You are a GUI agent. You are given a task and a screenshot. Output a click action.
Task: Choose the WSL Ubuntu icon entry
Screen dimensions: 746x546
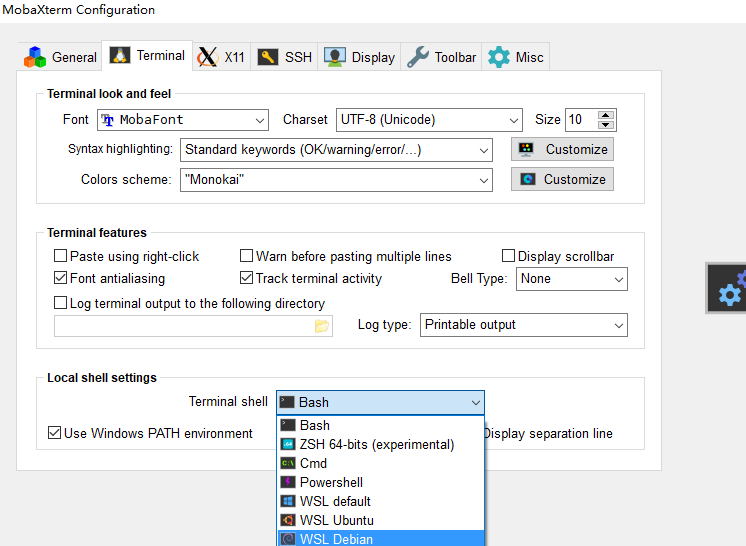click(287, 520)
